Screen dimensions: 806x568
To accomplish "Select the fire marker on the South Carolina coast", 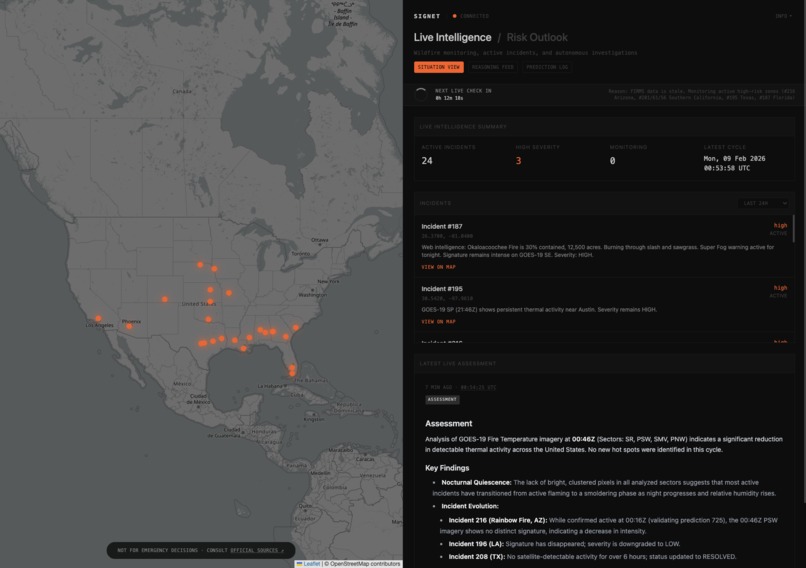I will tap(296, 327).
